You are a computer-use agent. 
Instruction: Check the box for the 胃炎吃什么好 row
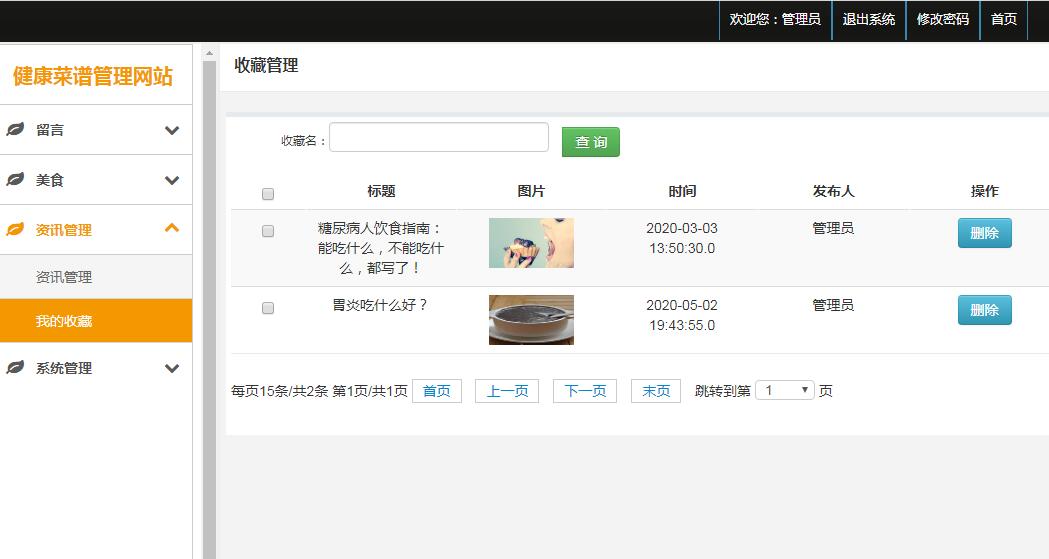(268, 308)
